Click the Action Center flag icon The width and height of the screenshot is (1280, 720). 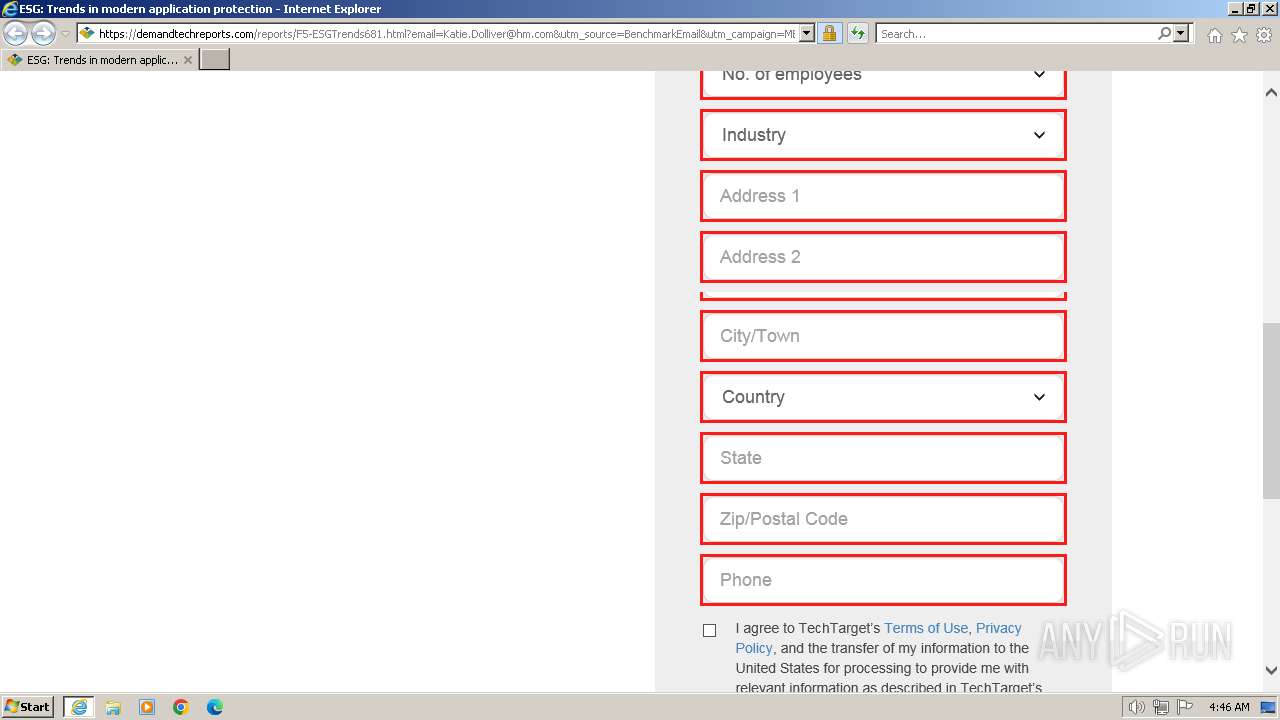coord(1185,707)
